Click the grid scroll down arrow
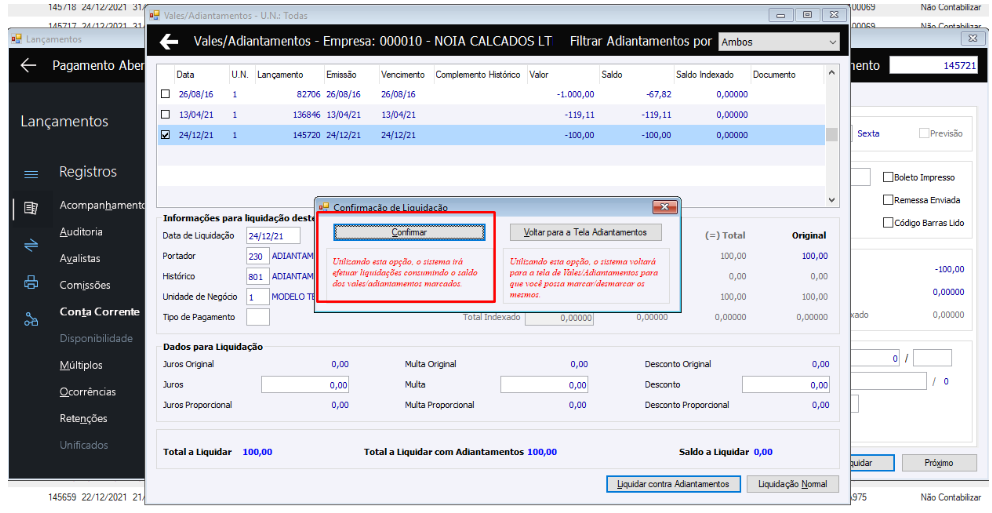 click(x=832, y=199)
